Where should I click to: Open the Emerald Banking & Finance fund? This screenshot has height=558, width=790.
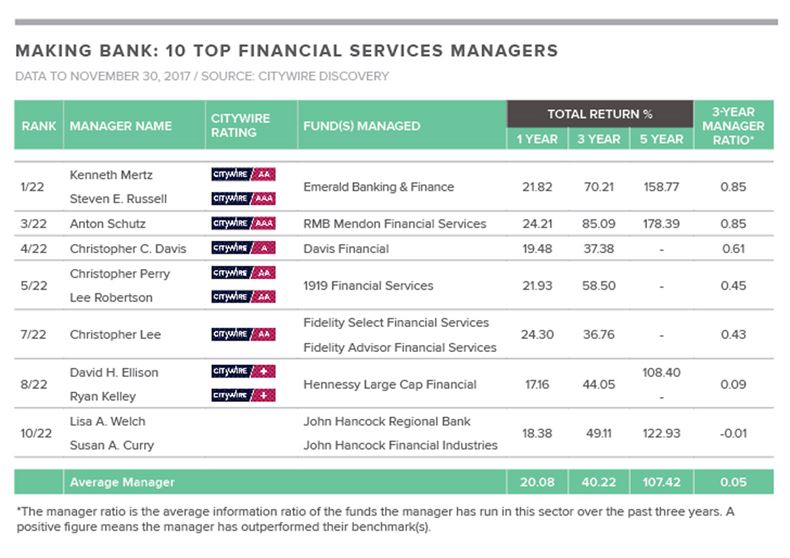point(378,186)
